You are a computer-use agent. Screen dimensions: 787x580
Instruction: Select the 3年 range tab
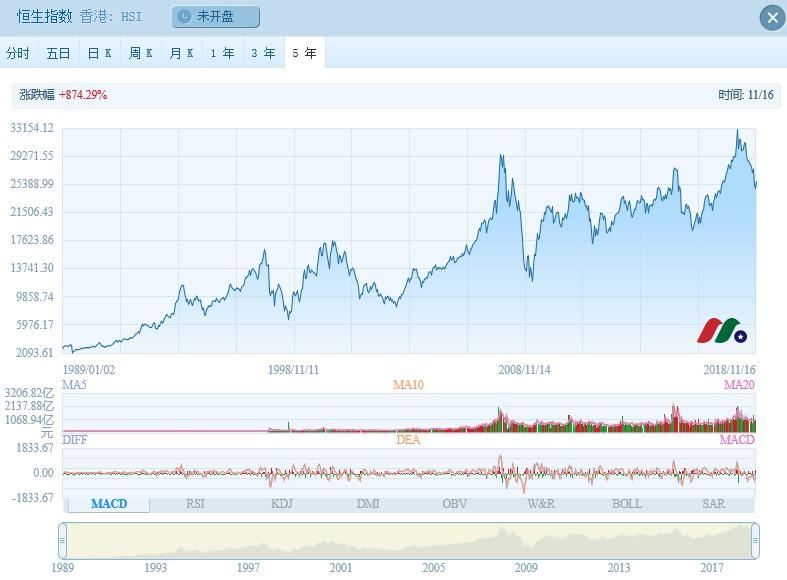[x=264, y=53]
